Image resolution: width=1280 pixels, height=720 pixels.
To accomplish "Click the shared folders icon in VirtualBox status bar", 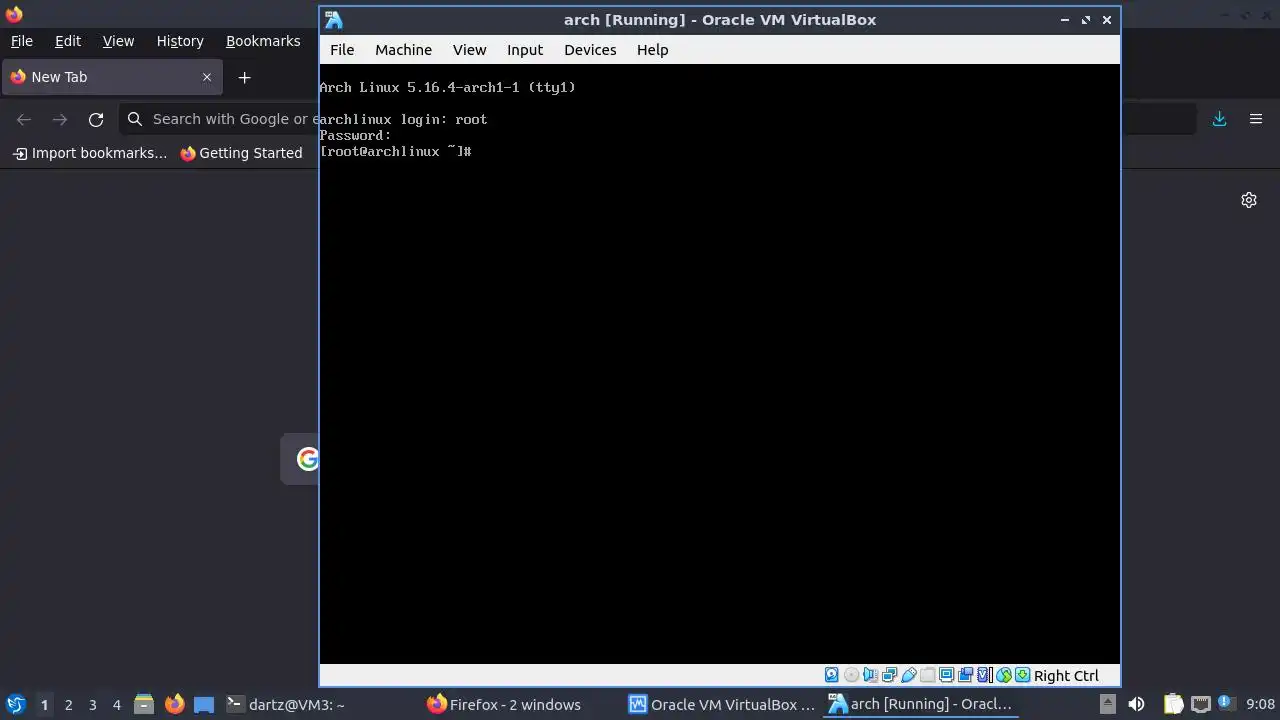I will pyautogui.click(x=927, y=675).
